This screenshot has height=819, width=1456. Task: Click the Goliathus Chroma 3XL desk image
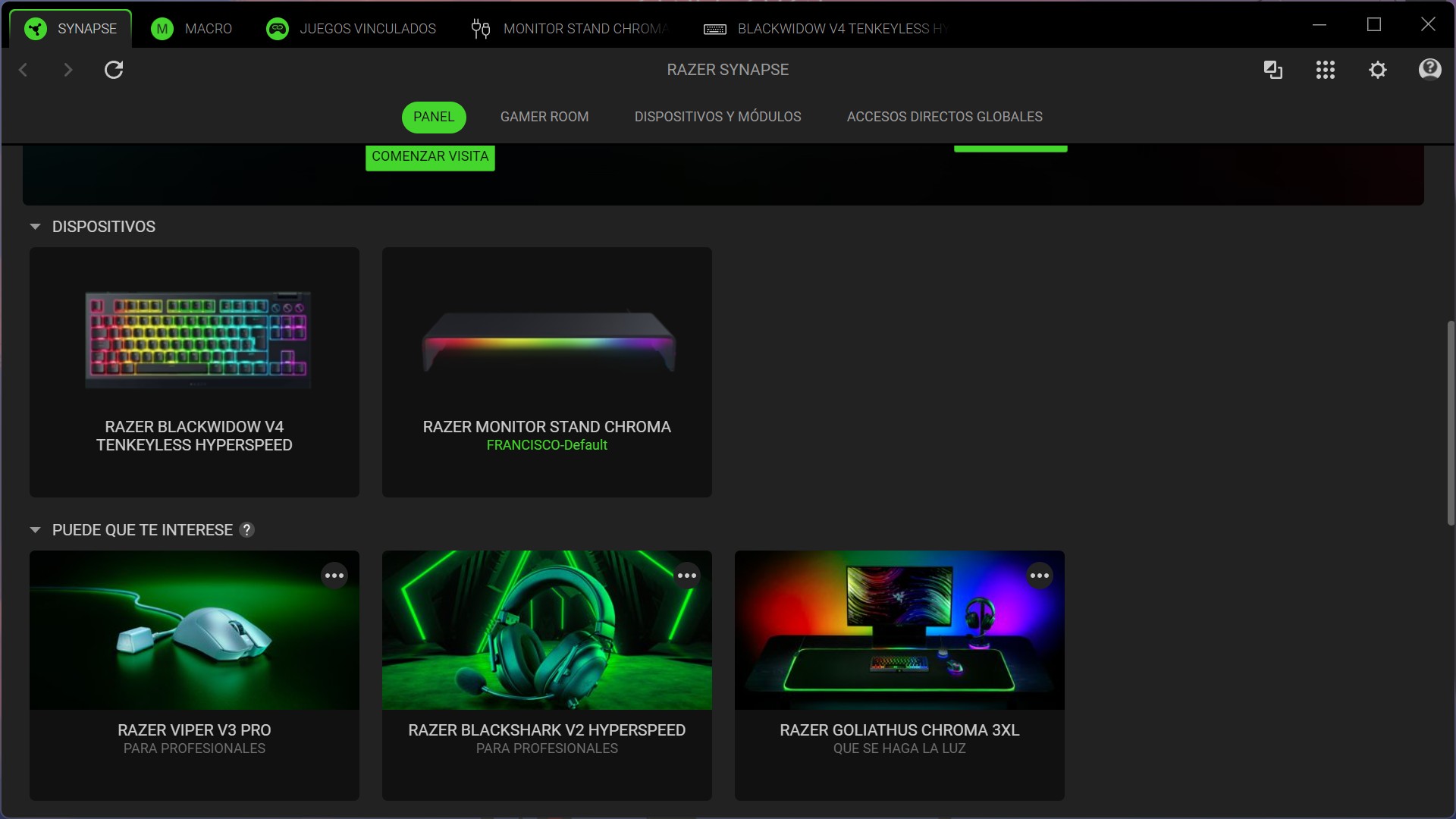[899, 630]
